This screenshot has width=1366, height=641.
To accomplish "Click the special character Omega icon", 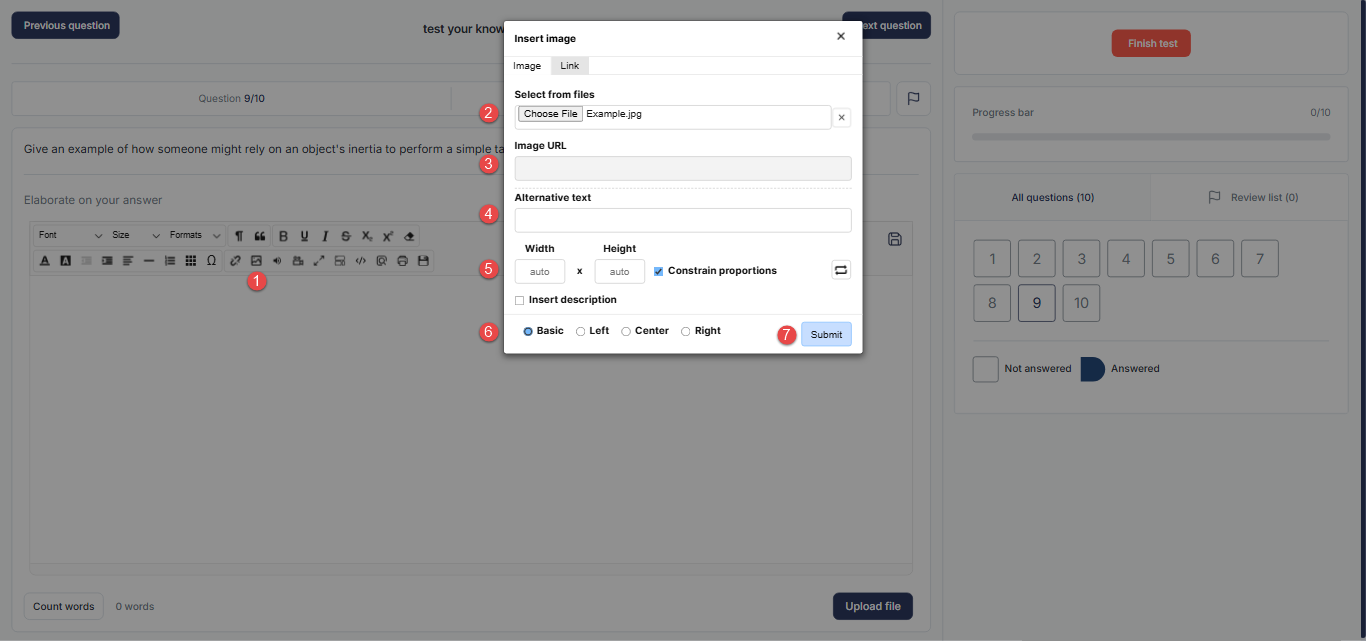I will point(211,261).
